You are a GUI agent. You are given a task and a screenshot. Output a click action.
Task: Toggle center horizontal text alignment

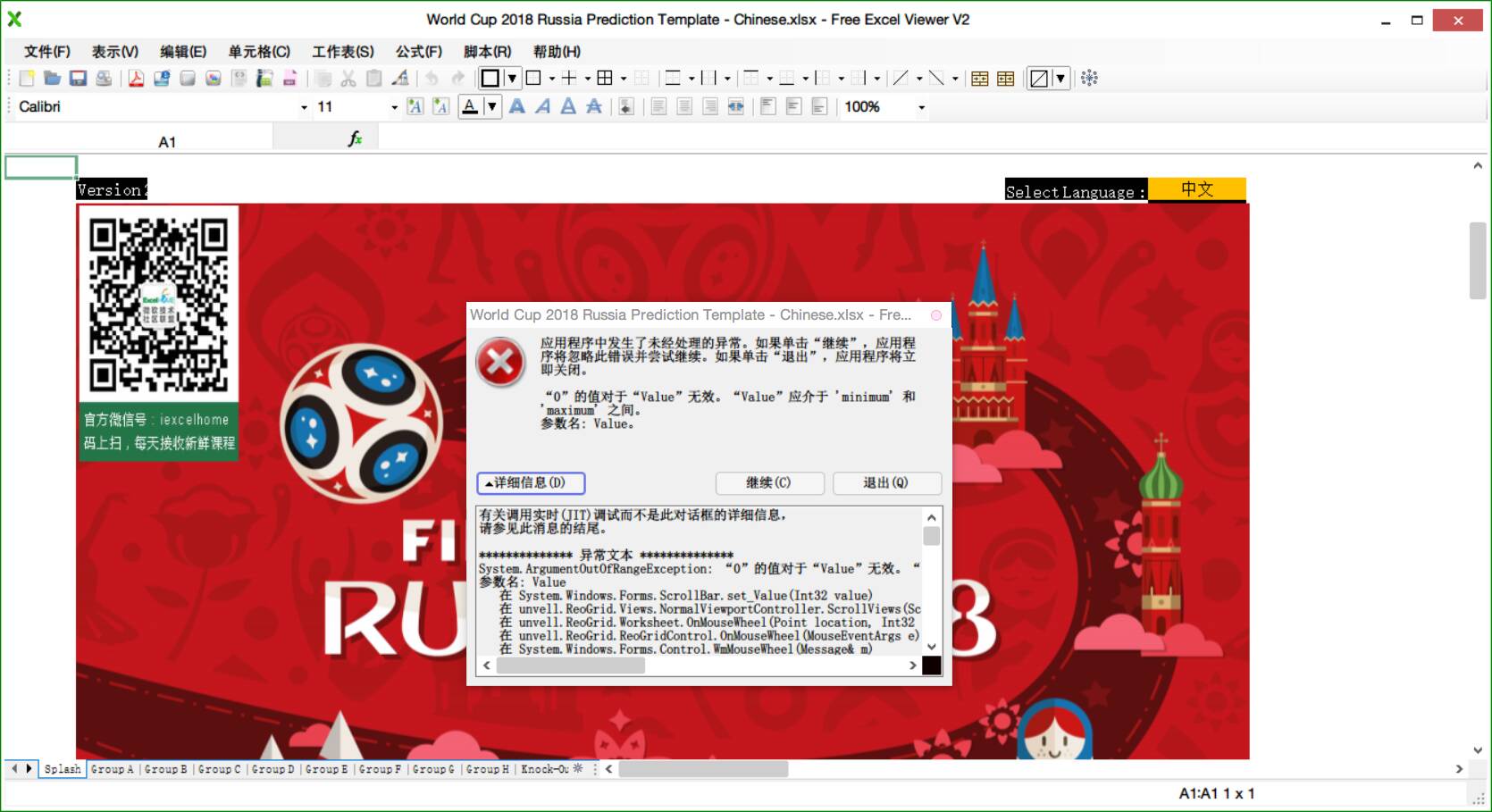tap(684, 107)
